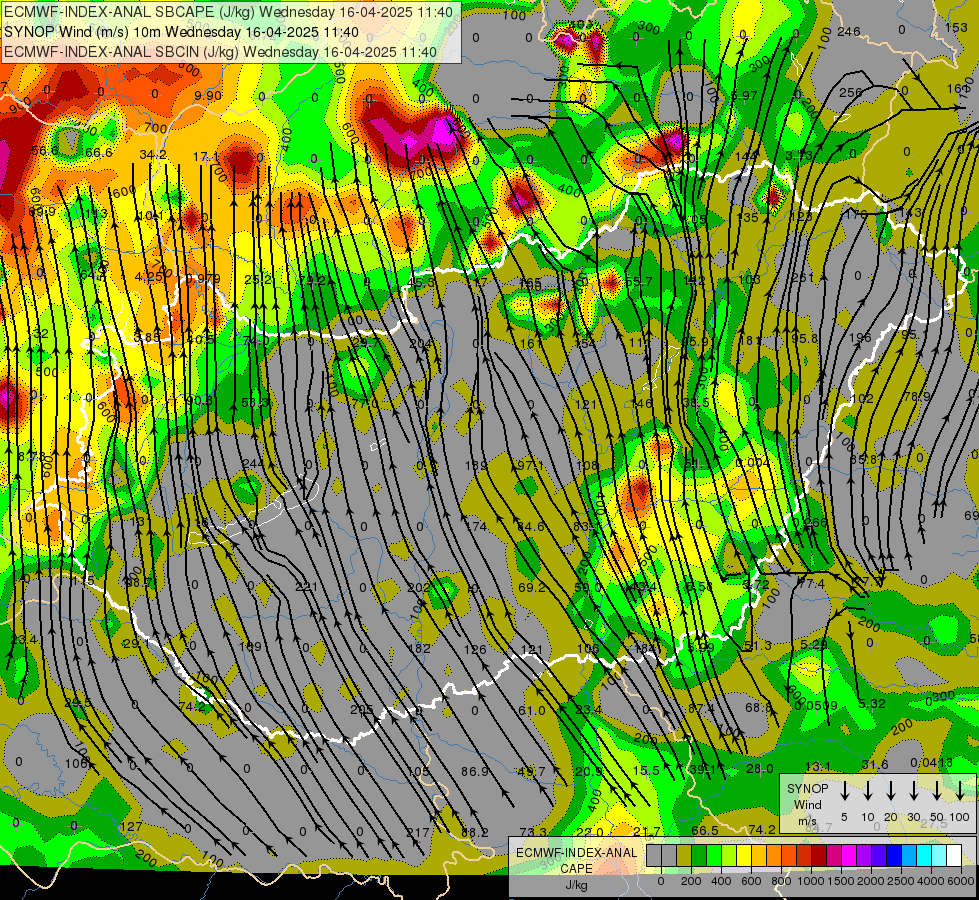Image resolution: width=979 pixels, height=900 pixels.
Task: Select the dark green swatch in the CAPE legend
Action: pos(699,855)
